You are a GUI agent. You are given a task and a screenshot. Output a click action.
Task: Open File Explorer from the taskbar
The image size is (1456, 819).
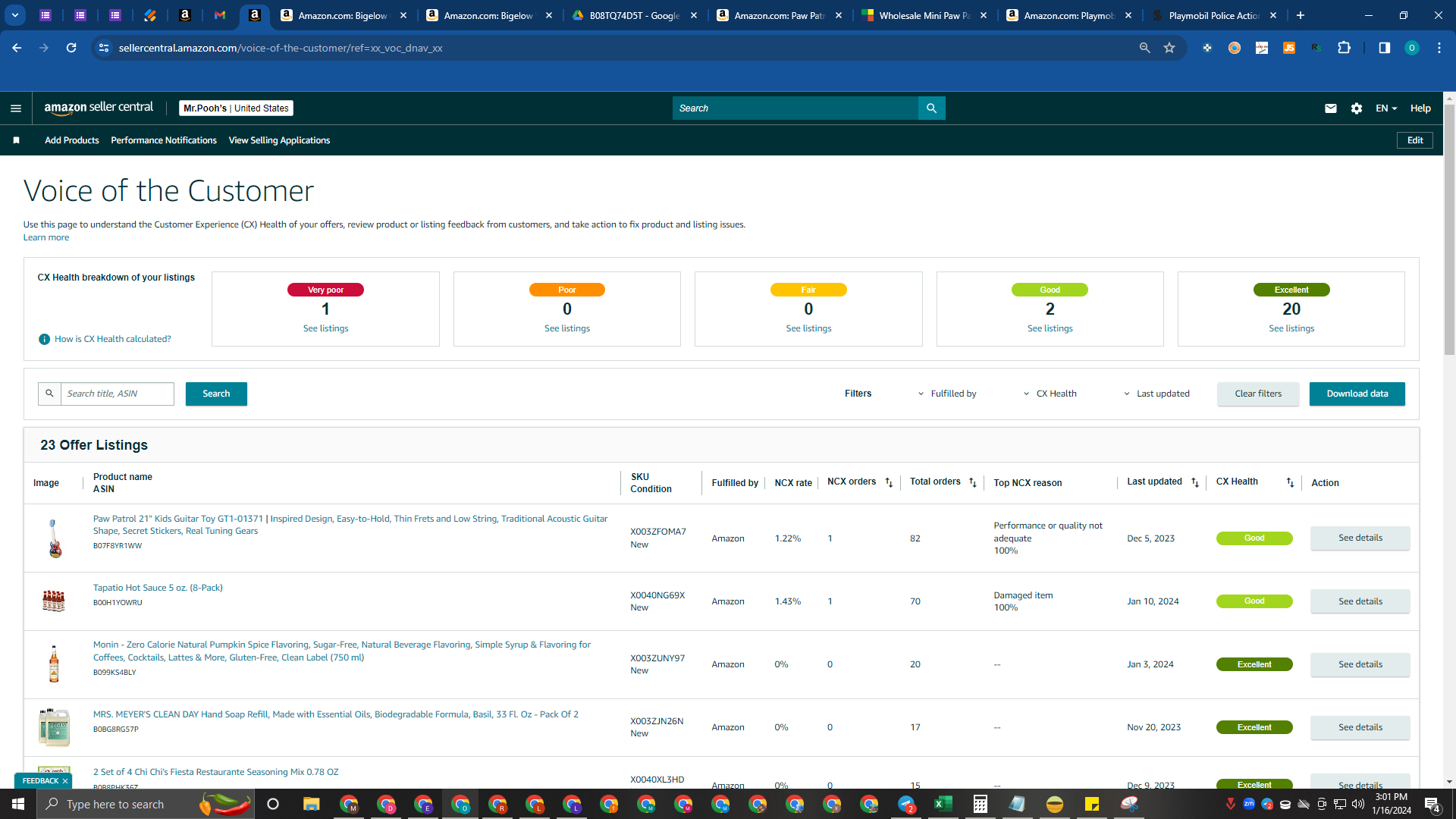point(311,804)
